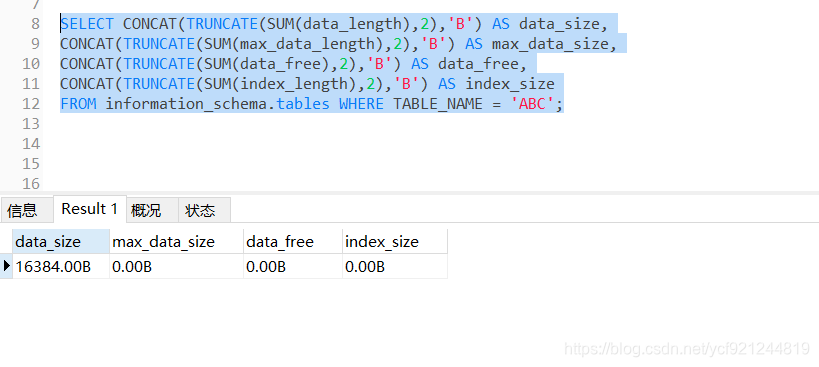Select the 0.00B cell under data_free
Viewport: 819px width, 367px height.
(x=293, y=267)
